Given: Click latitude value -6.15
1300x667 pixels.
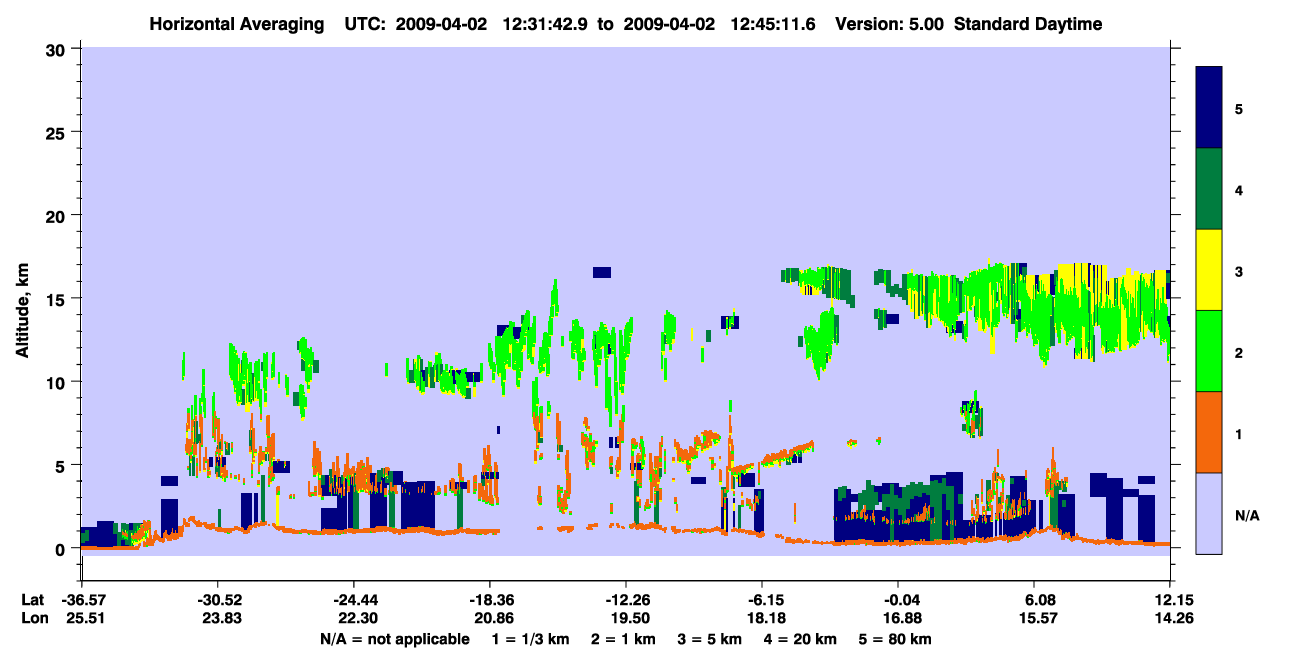Looking at the screenshot, I should [762, 600].
